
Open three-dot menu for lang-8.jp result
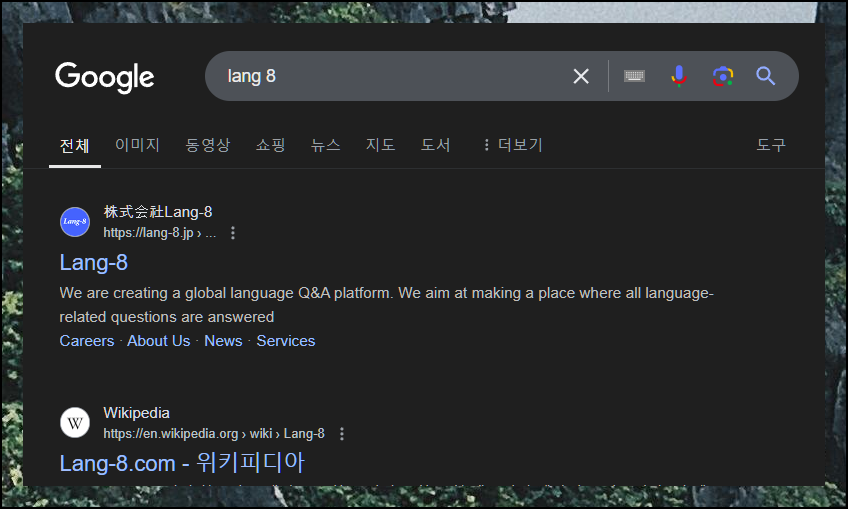(233, 233)
